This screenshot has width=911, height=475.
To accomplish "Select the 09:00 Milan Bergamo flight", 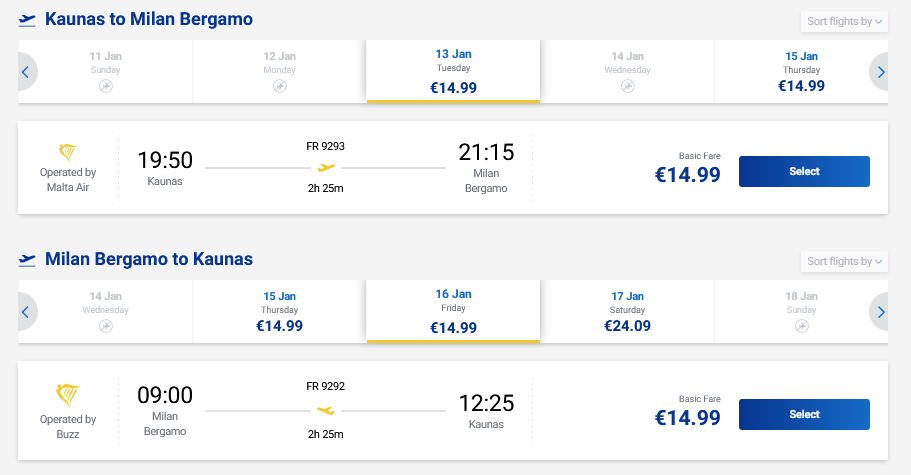I will [x=804, y=414].
